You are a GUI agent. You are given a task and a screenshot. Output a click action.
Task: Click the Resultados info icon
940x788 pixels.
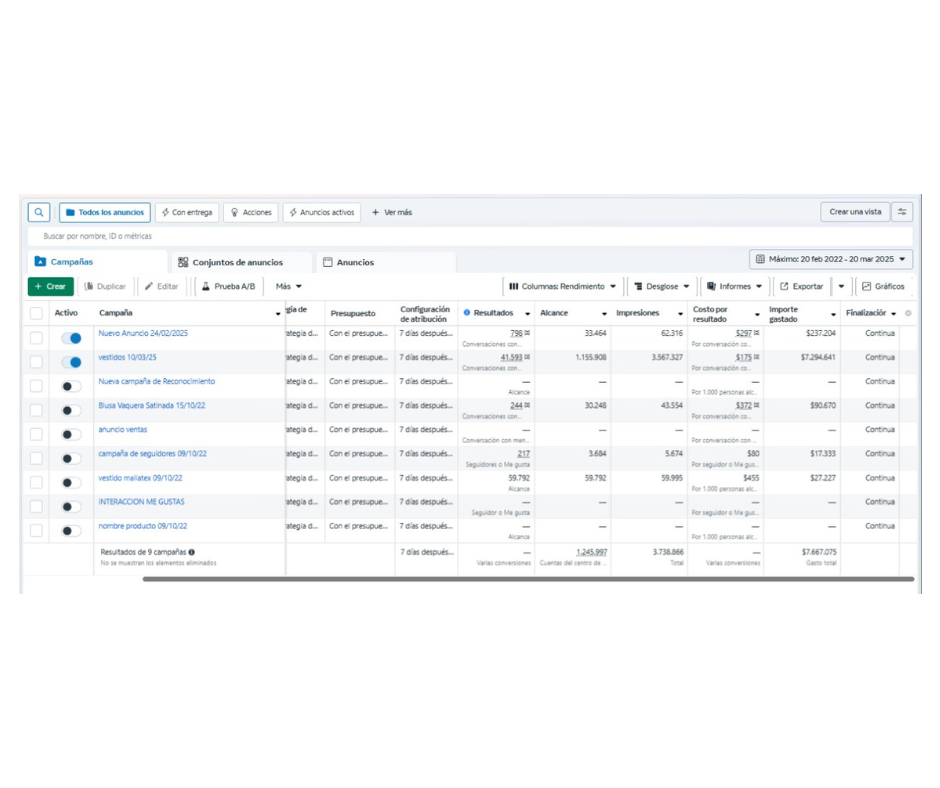pyautogui.click(x=467, y=313)
